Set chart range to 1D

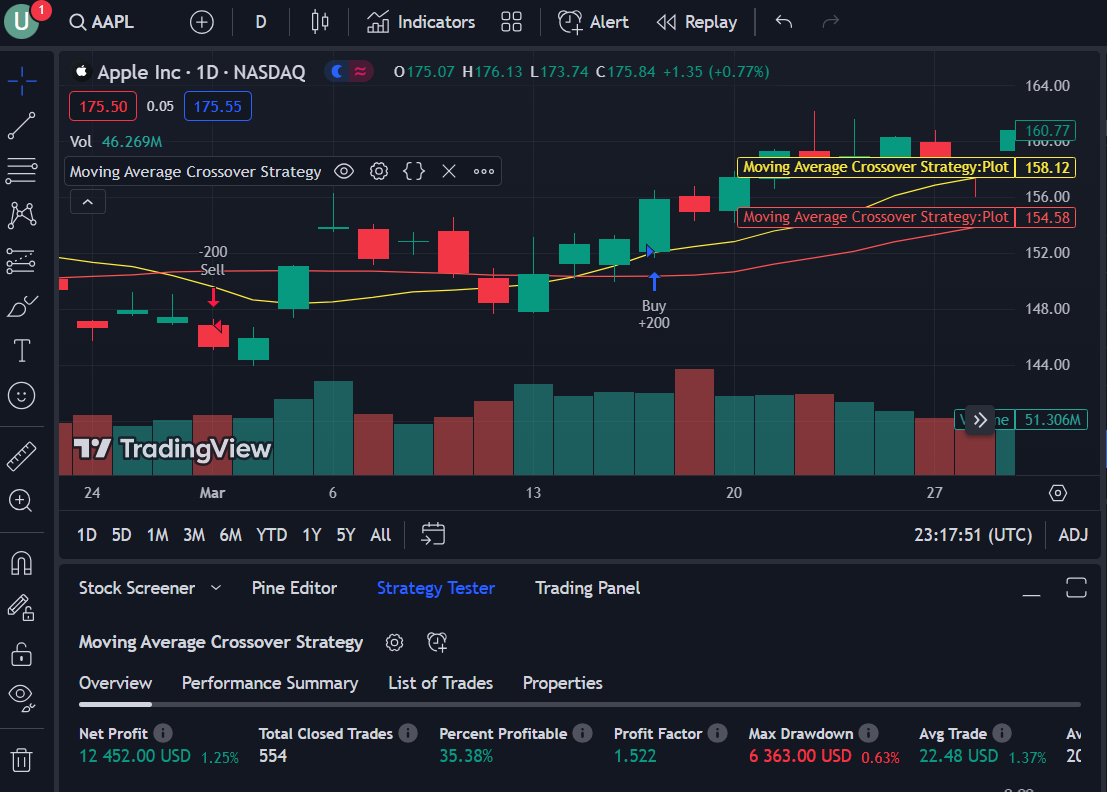click(x=87, y=535)
